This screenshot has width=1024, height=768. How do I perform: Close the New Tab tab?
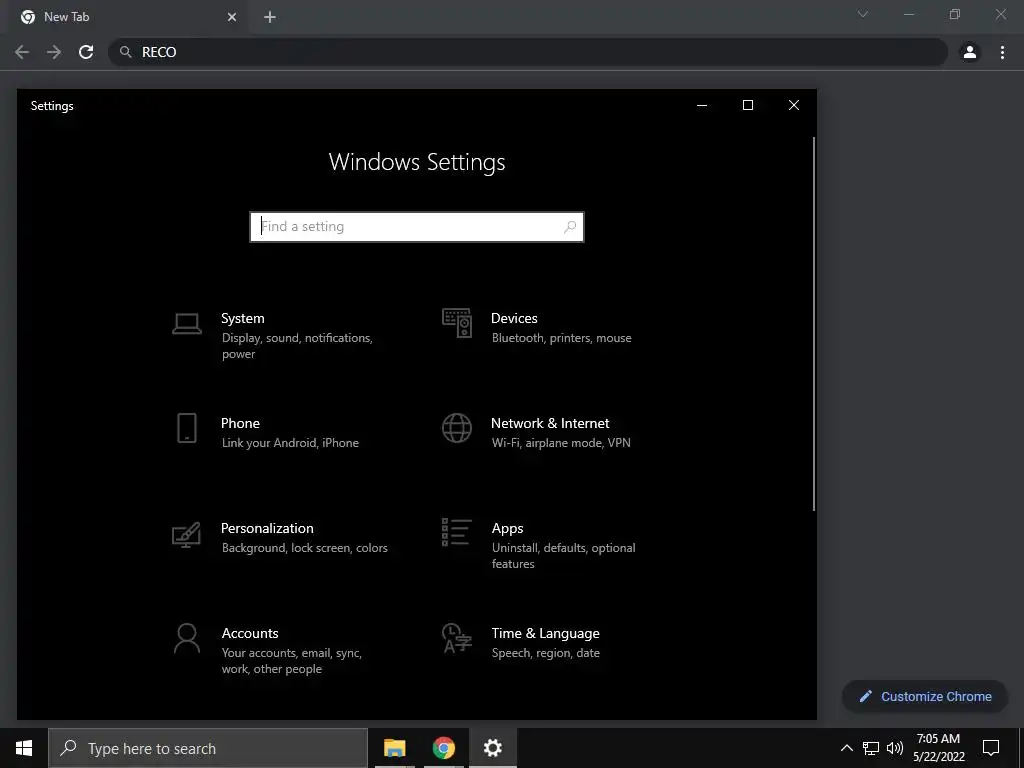[x=232, y=17]
